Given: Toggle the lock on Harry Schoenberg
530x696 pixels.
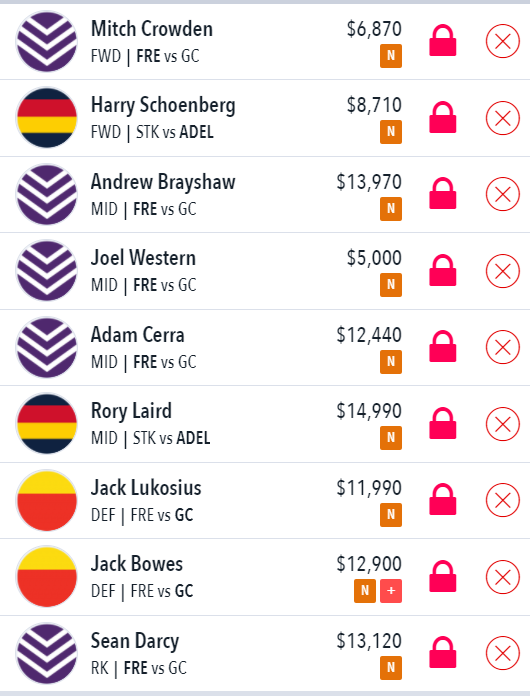Looking at the screenshot, I should point(443,118).
